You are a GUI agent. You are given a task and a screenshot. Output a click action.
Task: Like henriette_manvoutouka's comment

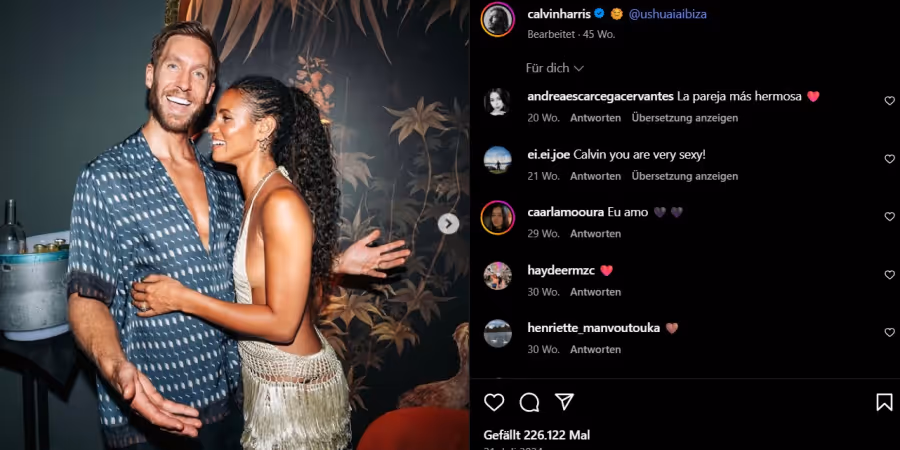tap(889, 332)
